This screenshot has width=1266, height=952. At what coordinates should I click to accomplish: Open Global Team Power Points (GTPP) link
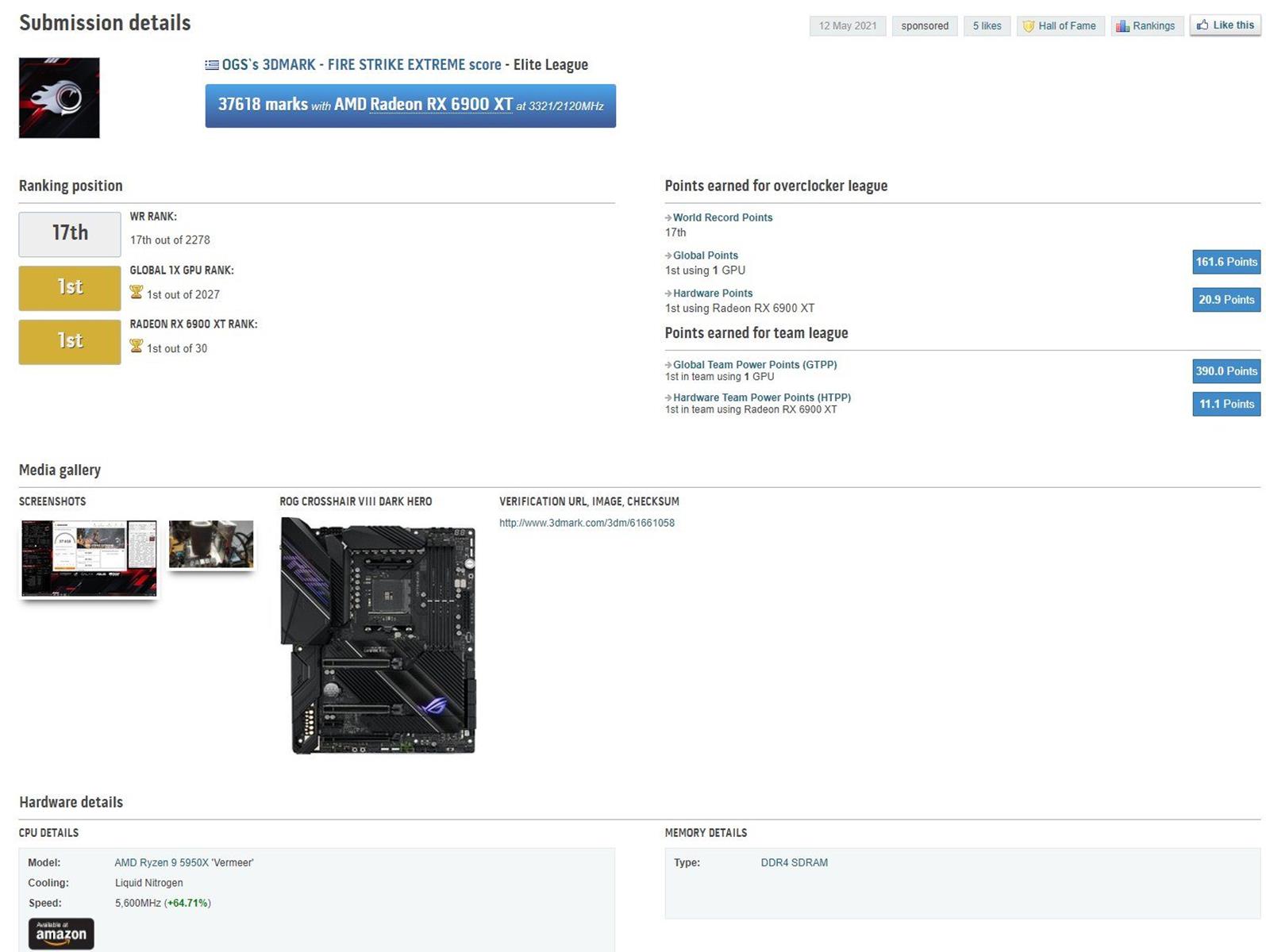click(x=754, y=365)
